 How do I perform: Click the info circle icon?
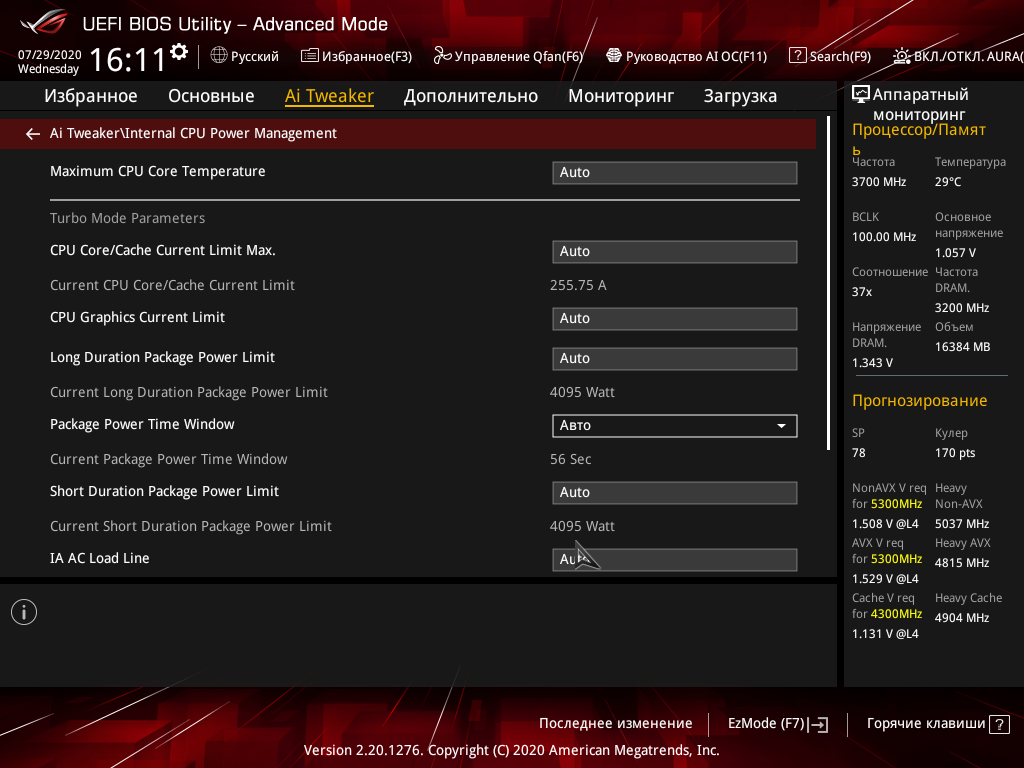click(x=24, y=613)
